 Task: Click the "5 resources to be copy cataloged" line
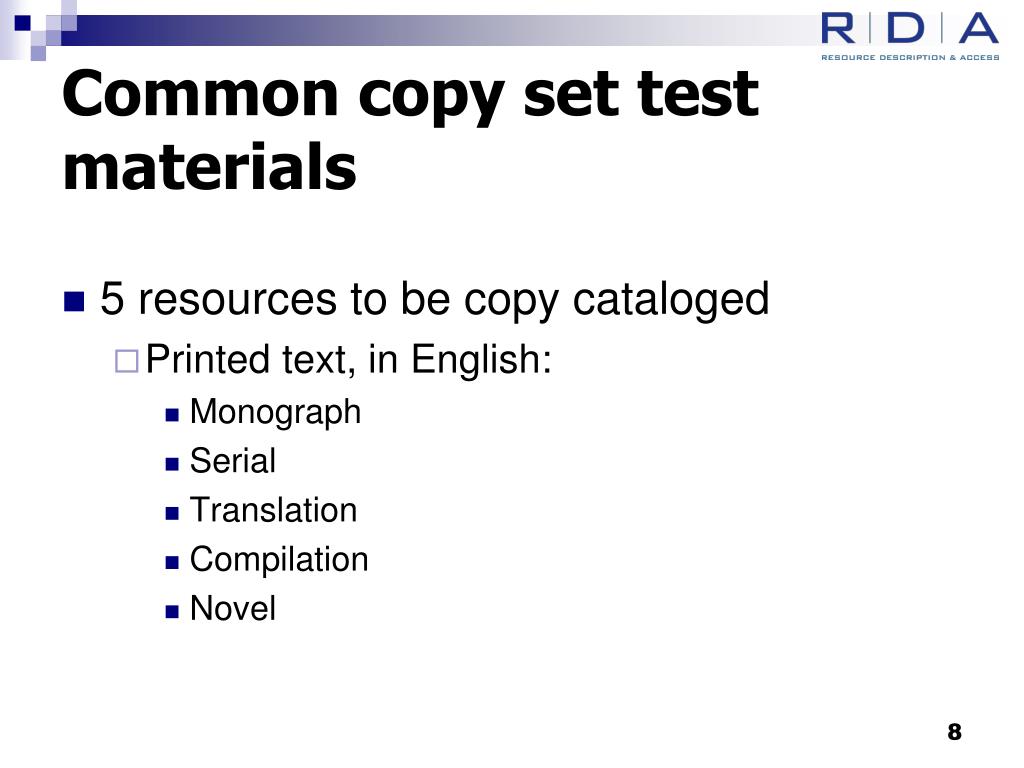(435, 299)
